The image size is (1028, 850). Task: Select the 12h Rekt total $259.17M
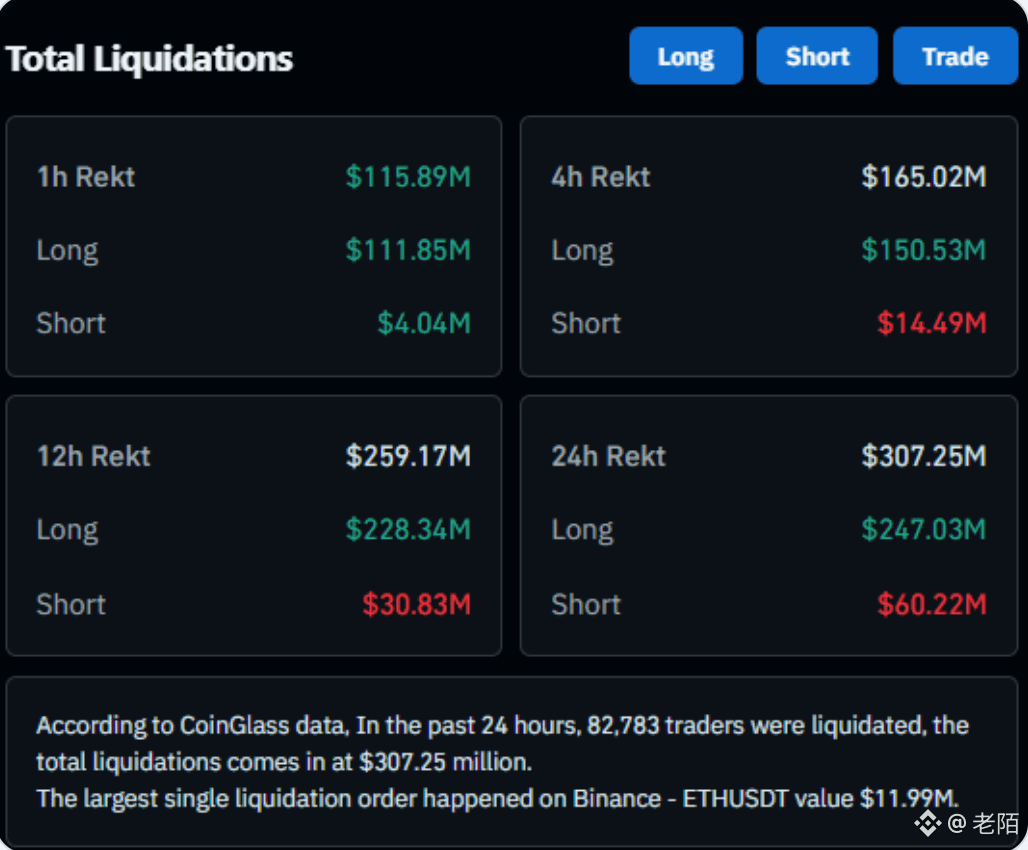pos(408,456)
